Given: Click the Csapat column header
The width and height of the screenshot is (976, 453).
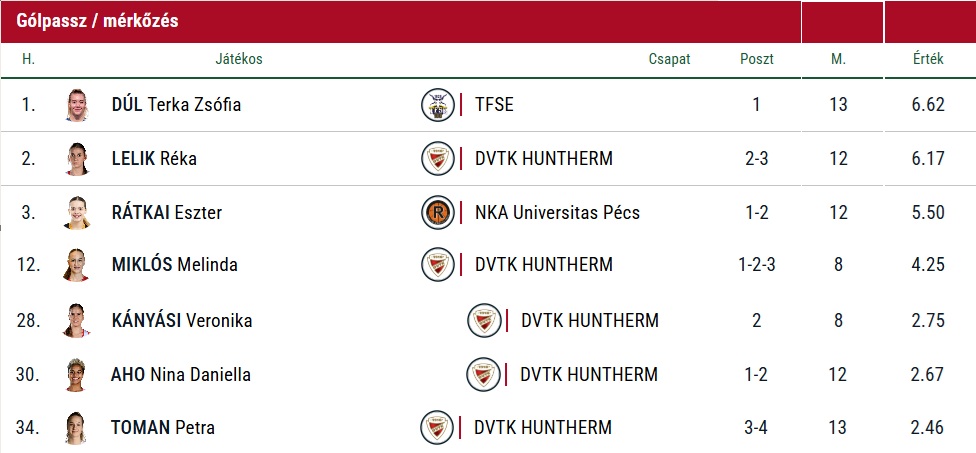Looking at the screenshot, I should 669,59.
